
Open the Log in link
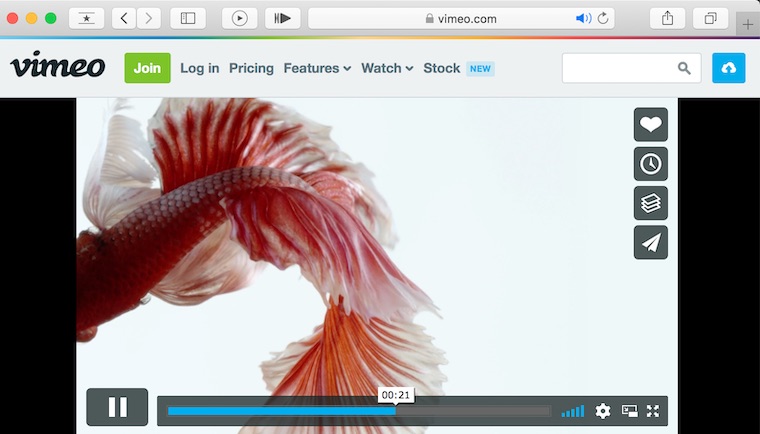click(x=200, y=68)
